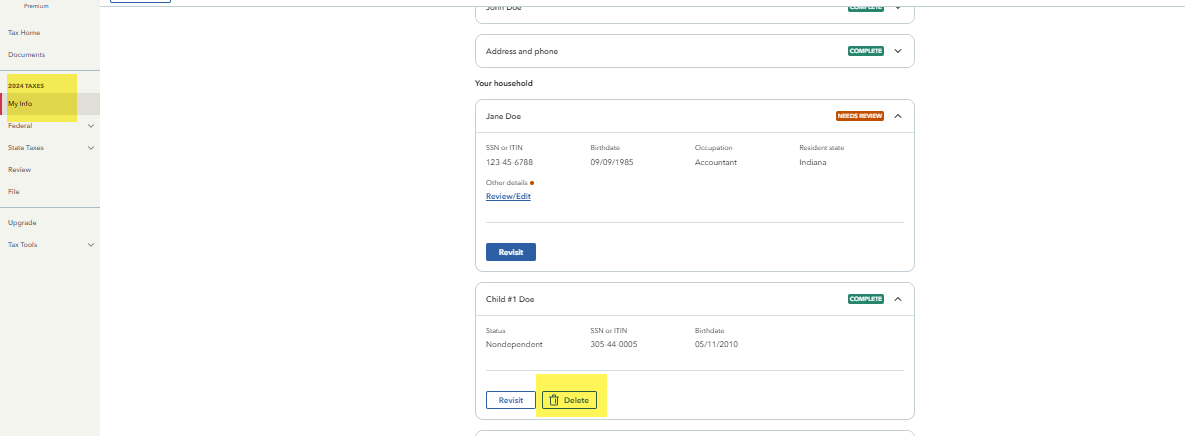Click the Review/Edit link under Other details
The width and height of the screenshot is (1185, 436).
pyautogui.click(x=509, y=196)
